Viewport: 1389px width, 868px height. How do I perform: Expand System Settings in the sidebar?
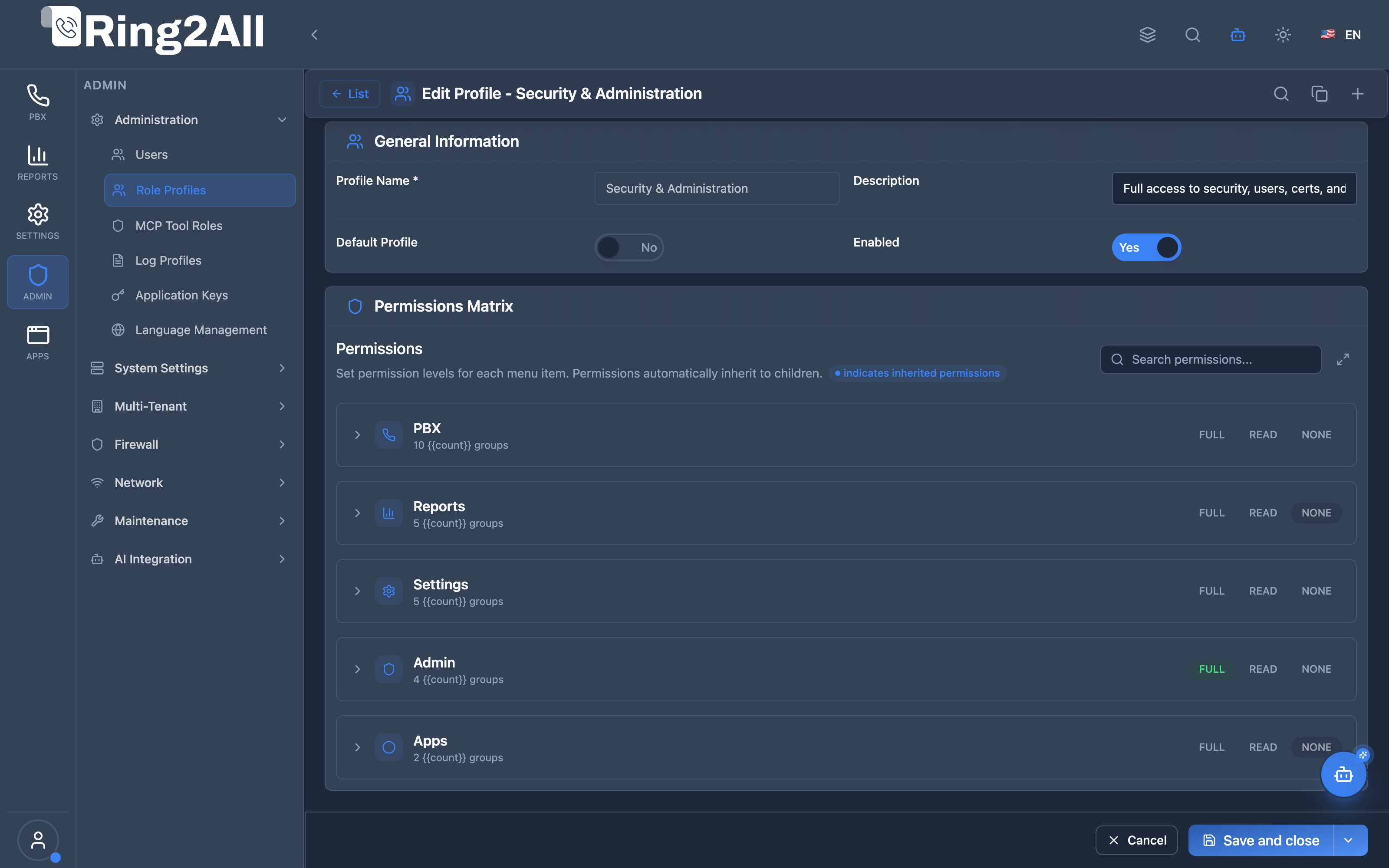pyautogui.click(x=189, y=368)
